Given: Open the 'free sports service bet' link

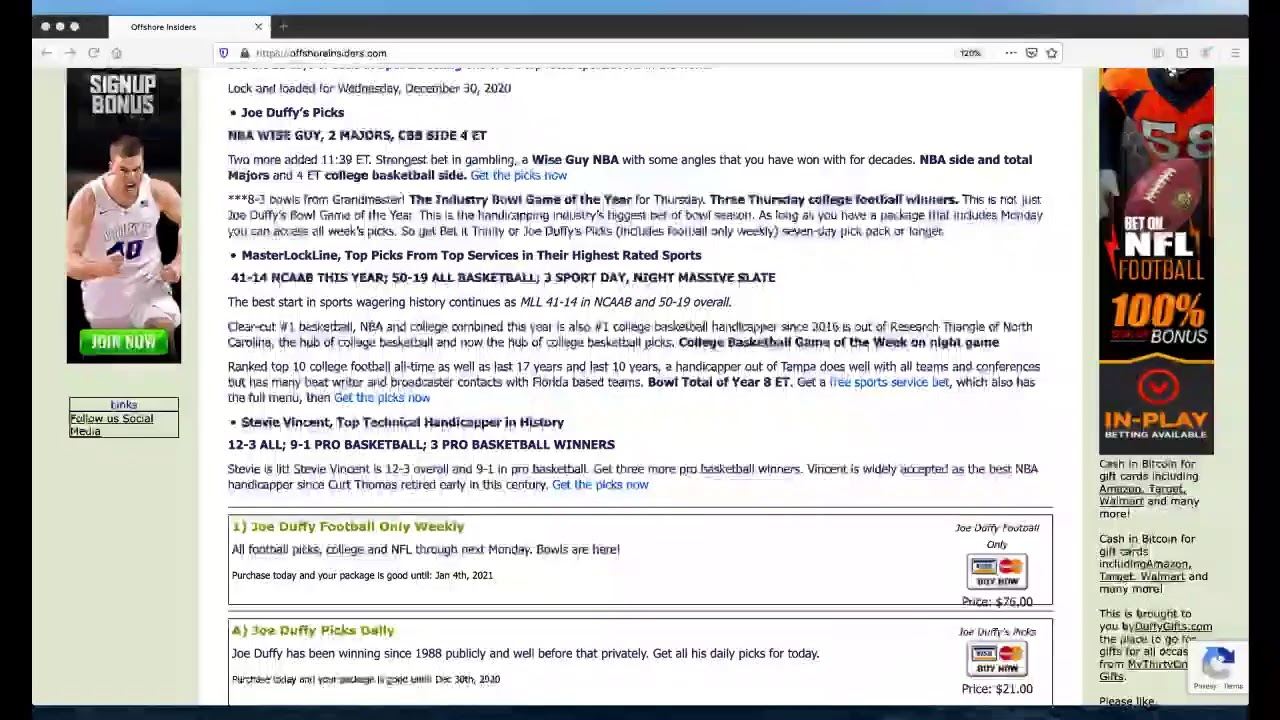Looking at the screenshot, I should click(x=889, y=382).
